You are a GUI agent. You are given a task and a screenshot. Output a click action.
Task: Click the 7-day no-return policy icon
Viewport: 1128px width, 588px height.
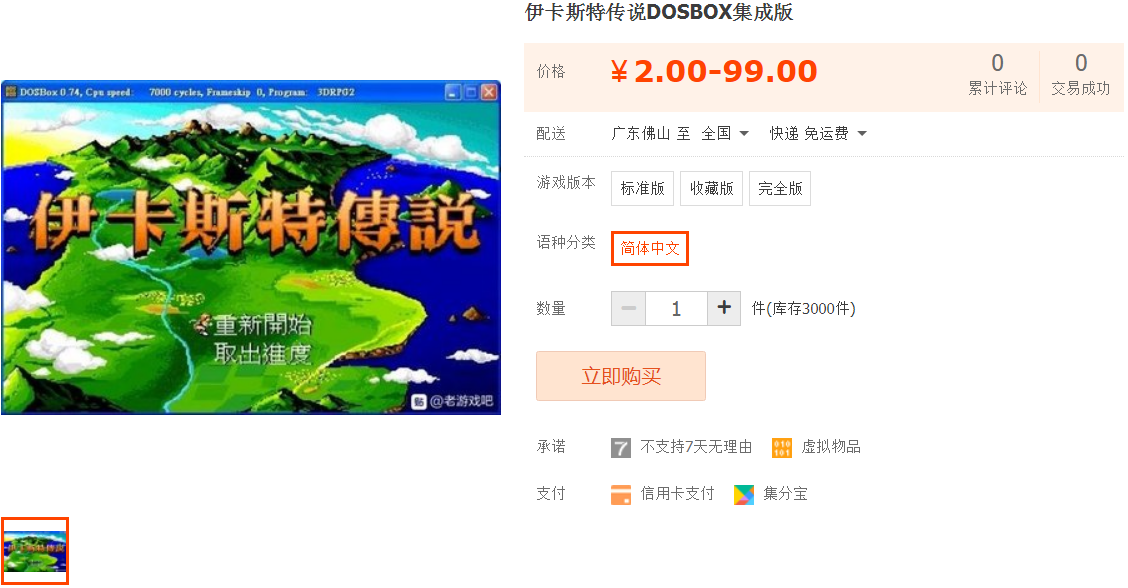[x=620, y=448]
